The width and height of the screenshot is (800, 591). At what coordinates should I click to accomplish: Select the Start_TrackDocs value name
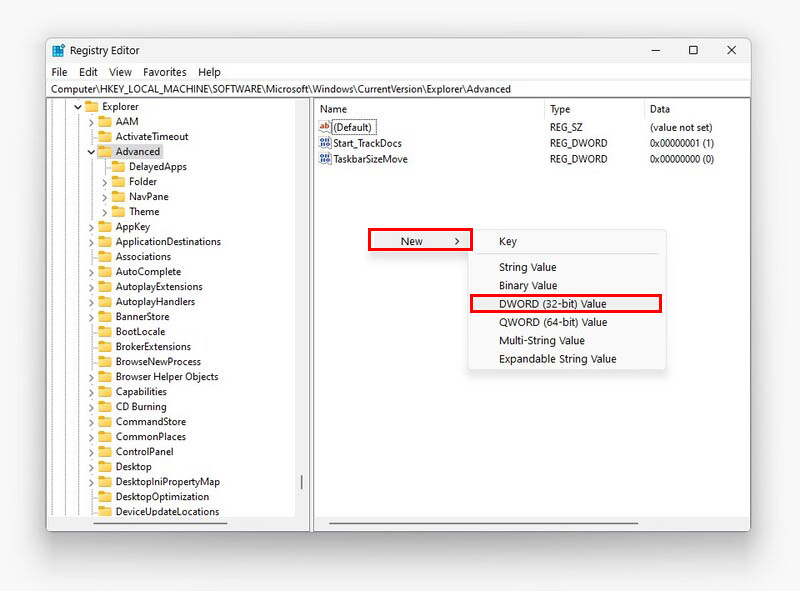(x=367, y=143)
